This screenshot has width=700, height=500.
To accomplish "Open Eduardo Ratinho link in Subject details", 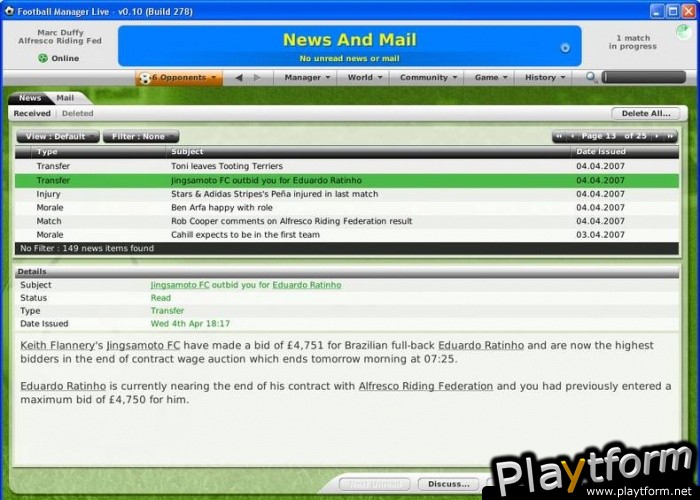I will point(307,285).
